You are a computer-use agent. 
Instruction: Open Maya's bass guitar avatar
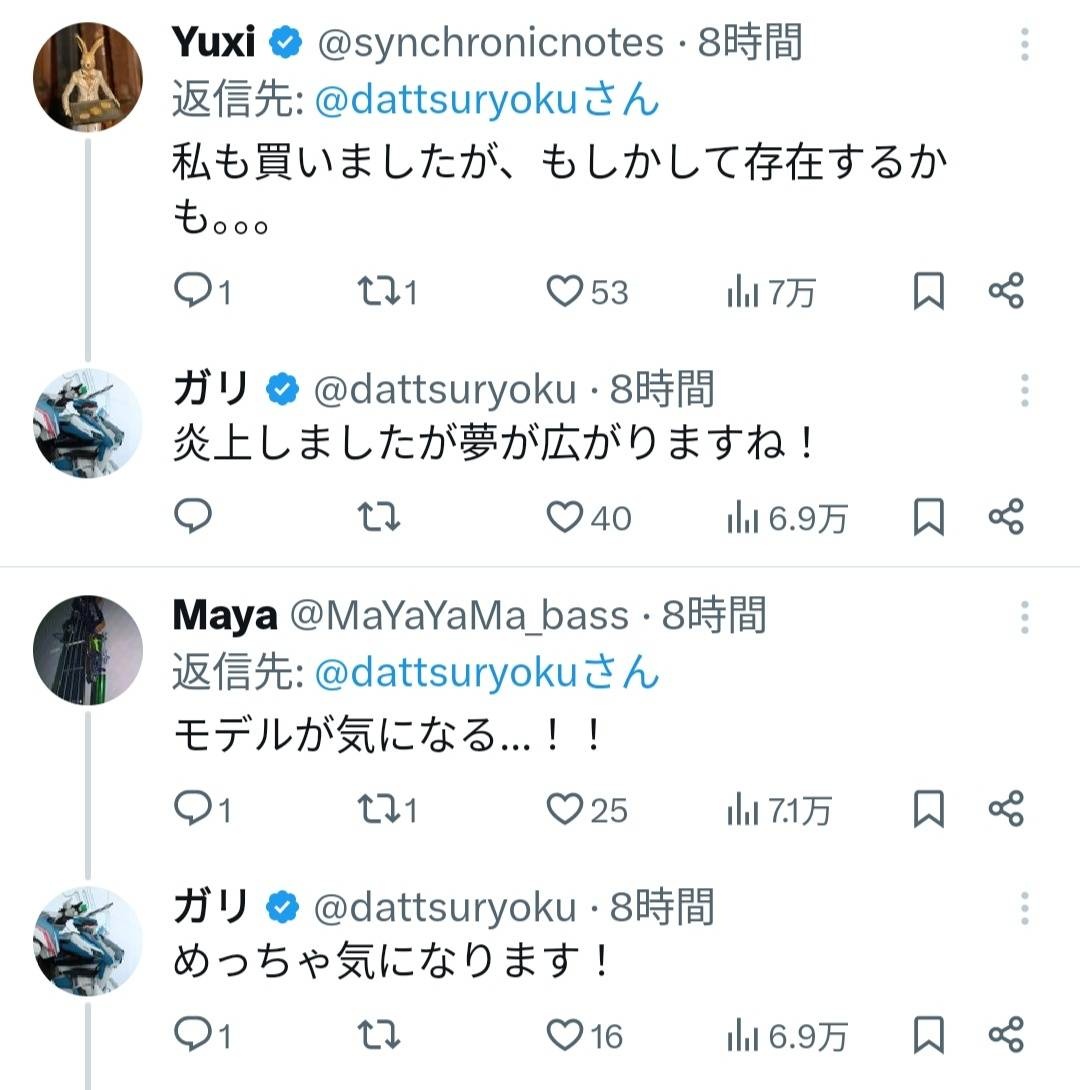click(88, 650)
